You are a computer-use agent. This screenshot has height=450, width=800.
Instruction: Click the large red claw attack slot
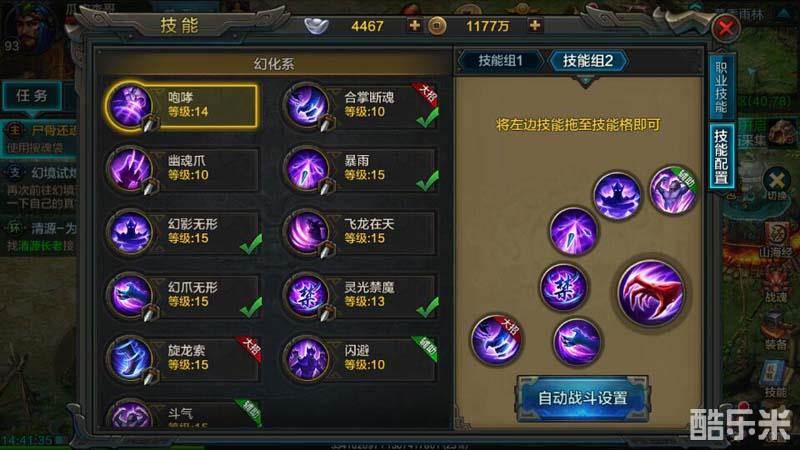point(651,292)
